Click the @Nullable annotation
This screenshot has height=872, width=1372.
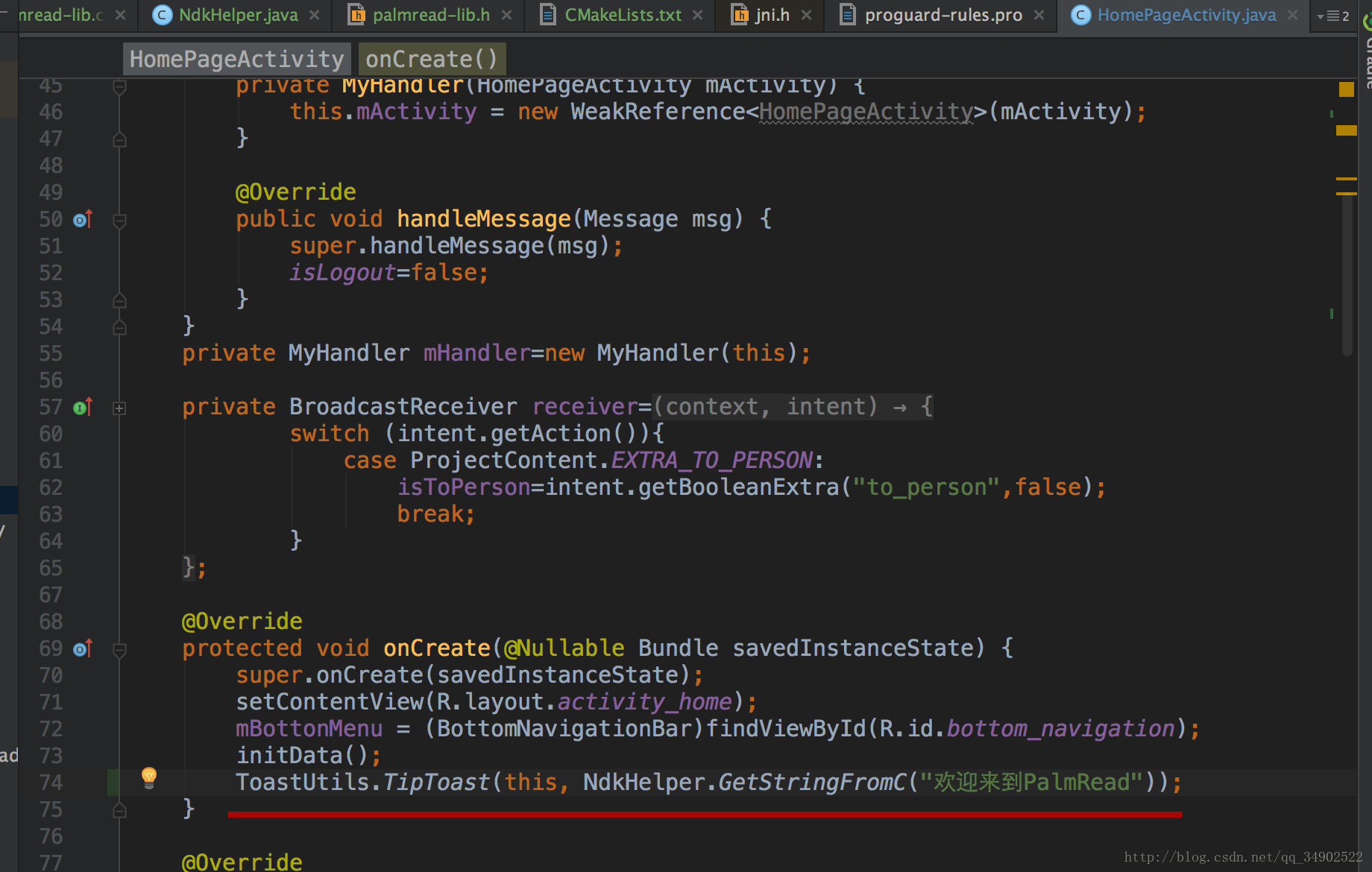click(564, 648)
